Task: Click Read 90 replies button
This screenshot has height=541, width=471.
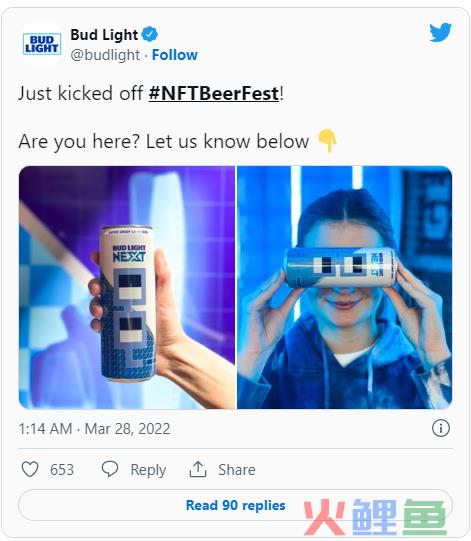Action: (x=235, y=505)
